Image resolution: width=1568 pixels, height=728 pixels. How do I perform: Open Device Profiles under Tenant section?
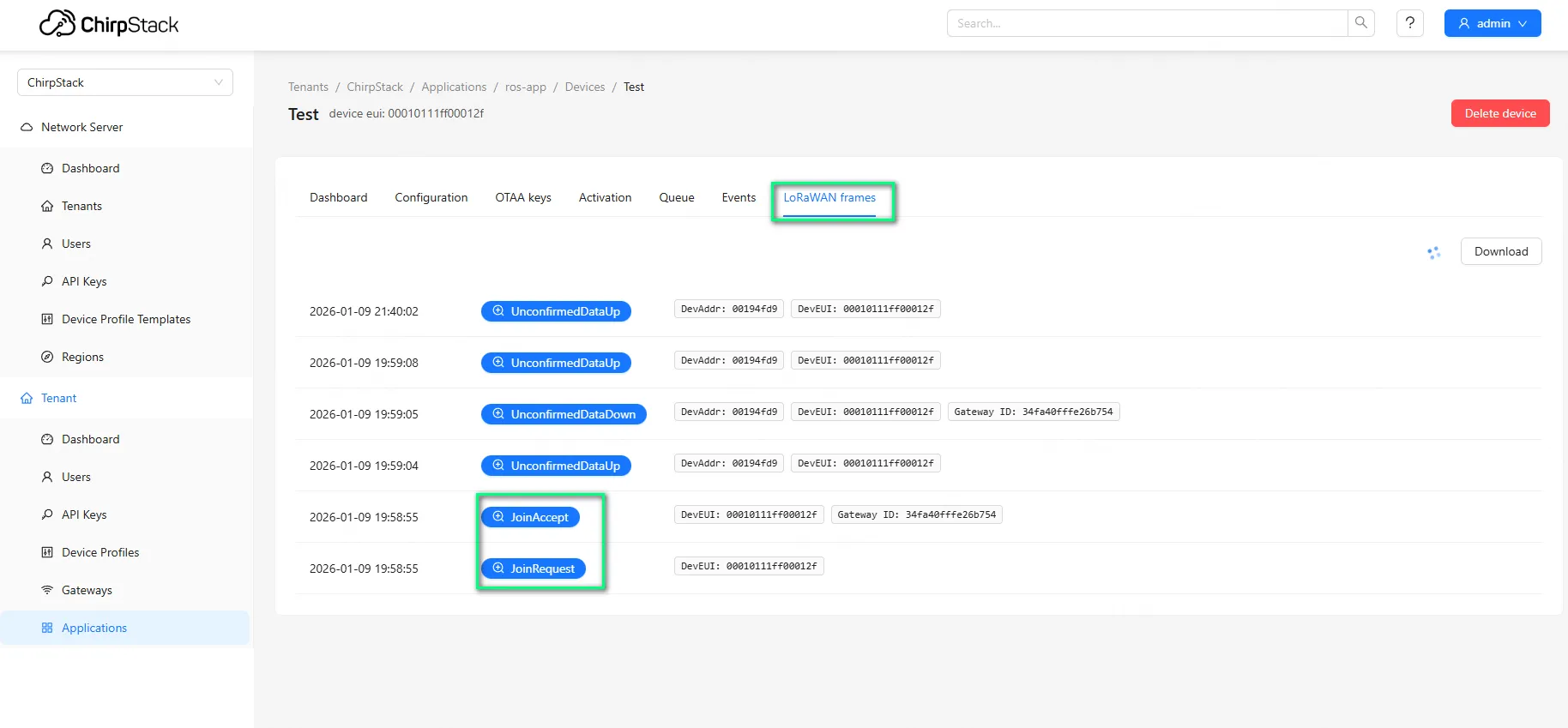click(100, 552)
